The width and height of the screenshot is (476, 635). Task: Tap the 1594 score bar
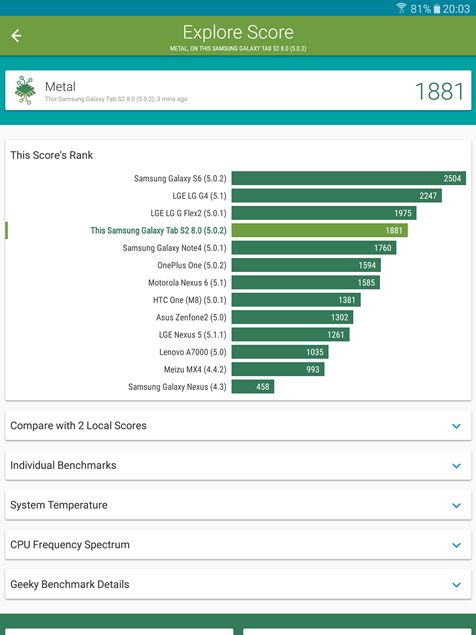tap(306, 265)
